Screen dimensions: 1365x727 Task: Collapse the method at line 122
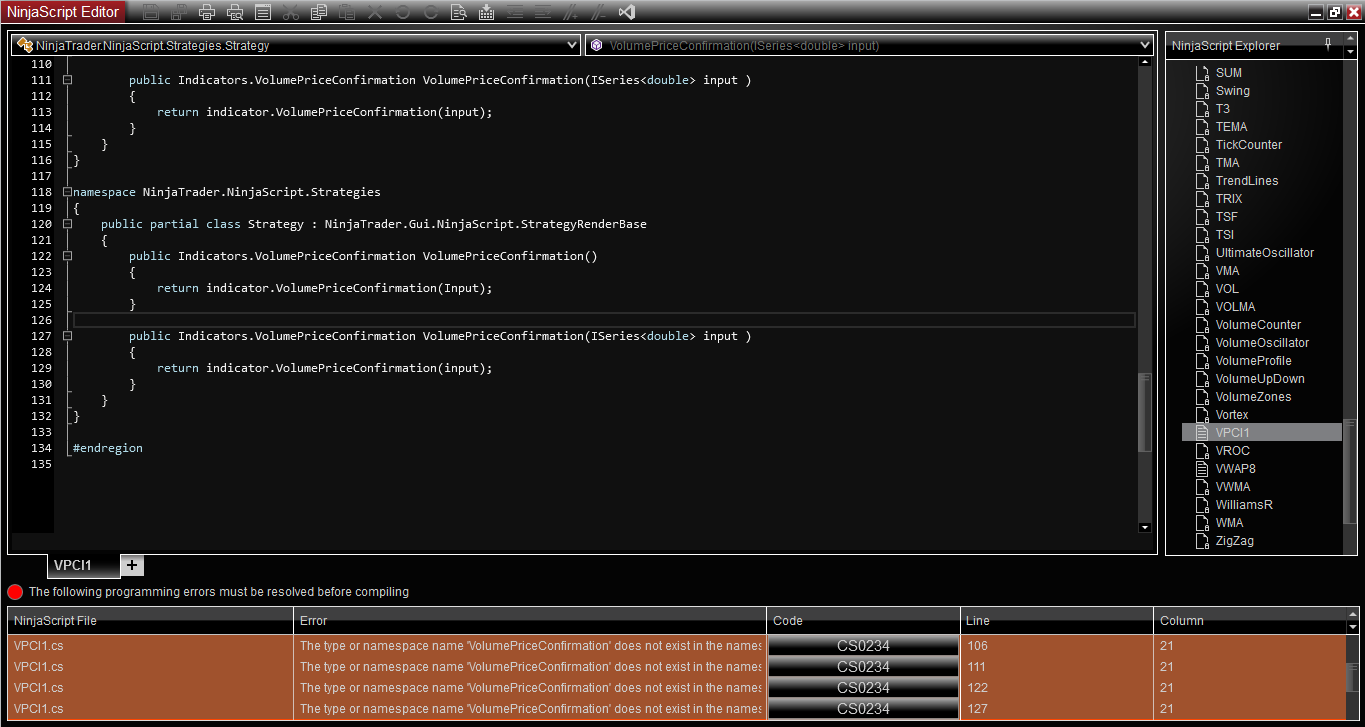pos(68,256)
